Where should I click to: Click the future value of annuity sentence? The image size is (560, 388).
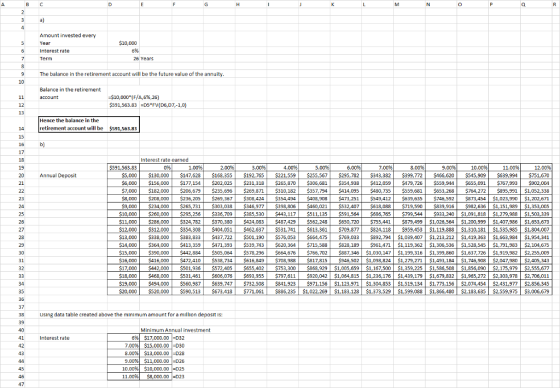132,74
